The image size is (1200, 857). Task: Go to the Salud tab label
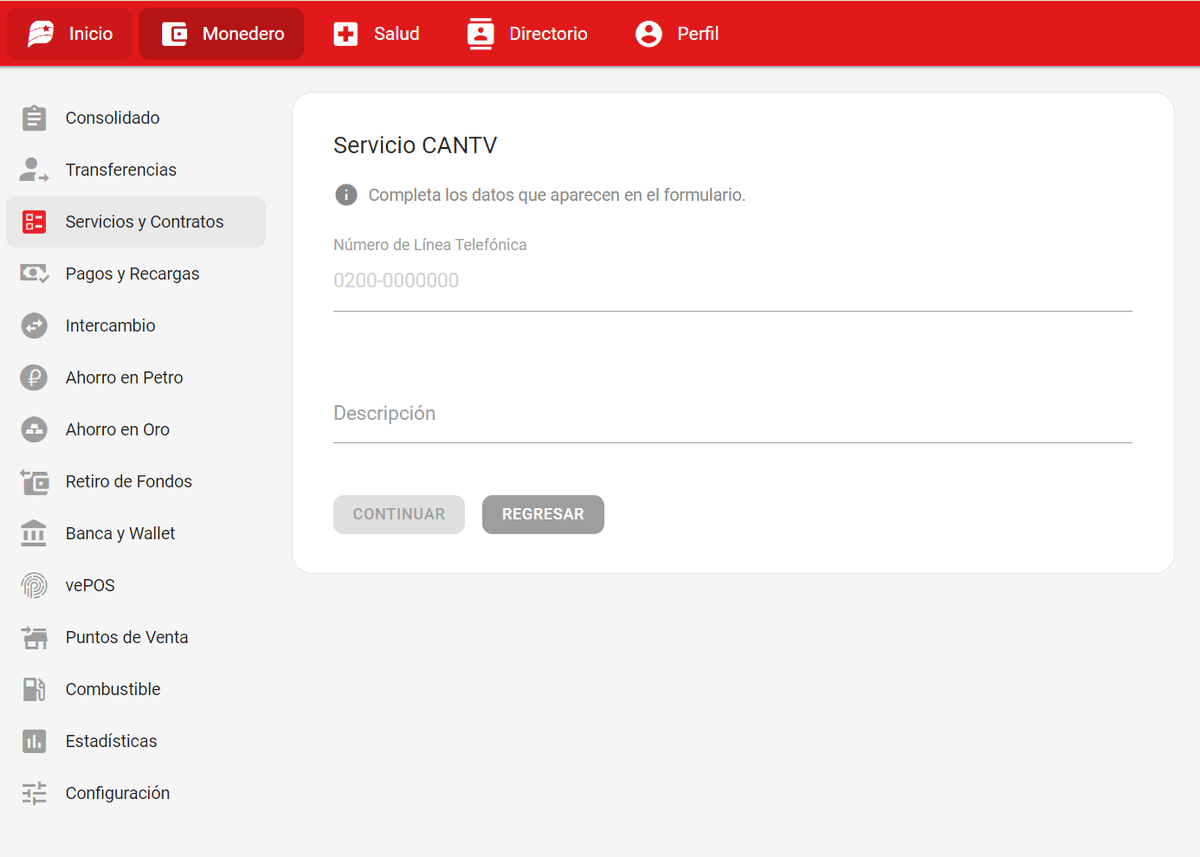click(x=397, y=34)
